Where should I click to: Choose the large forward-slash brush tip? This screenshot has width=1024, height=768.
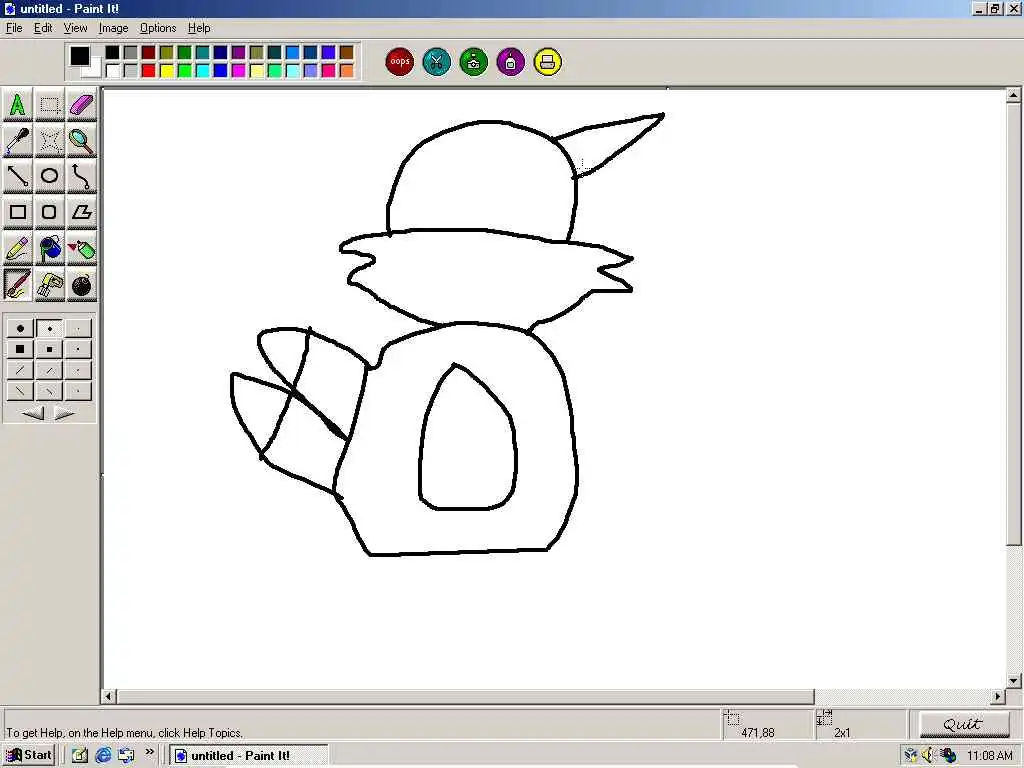[x=20, y=370]
